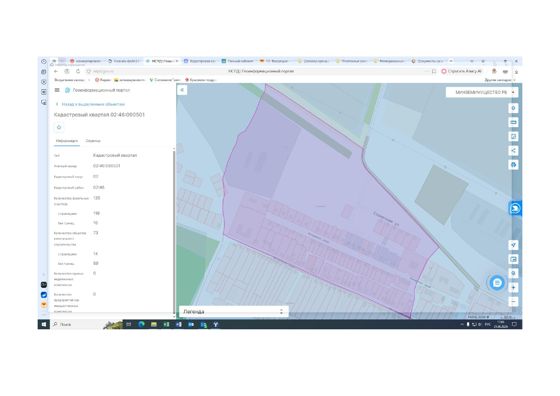Open the taskbar notification center icon
560x396 pixels.
(514, 324)
